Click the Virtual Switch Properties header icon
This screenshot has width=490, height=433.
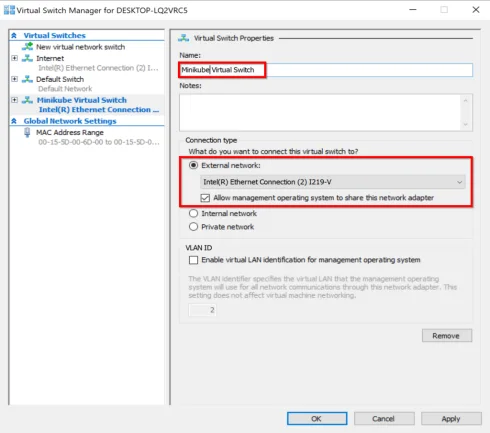(x=183, y=38)
